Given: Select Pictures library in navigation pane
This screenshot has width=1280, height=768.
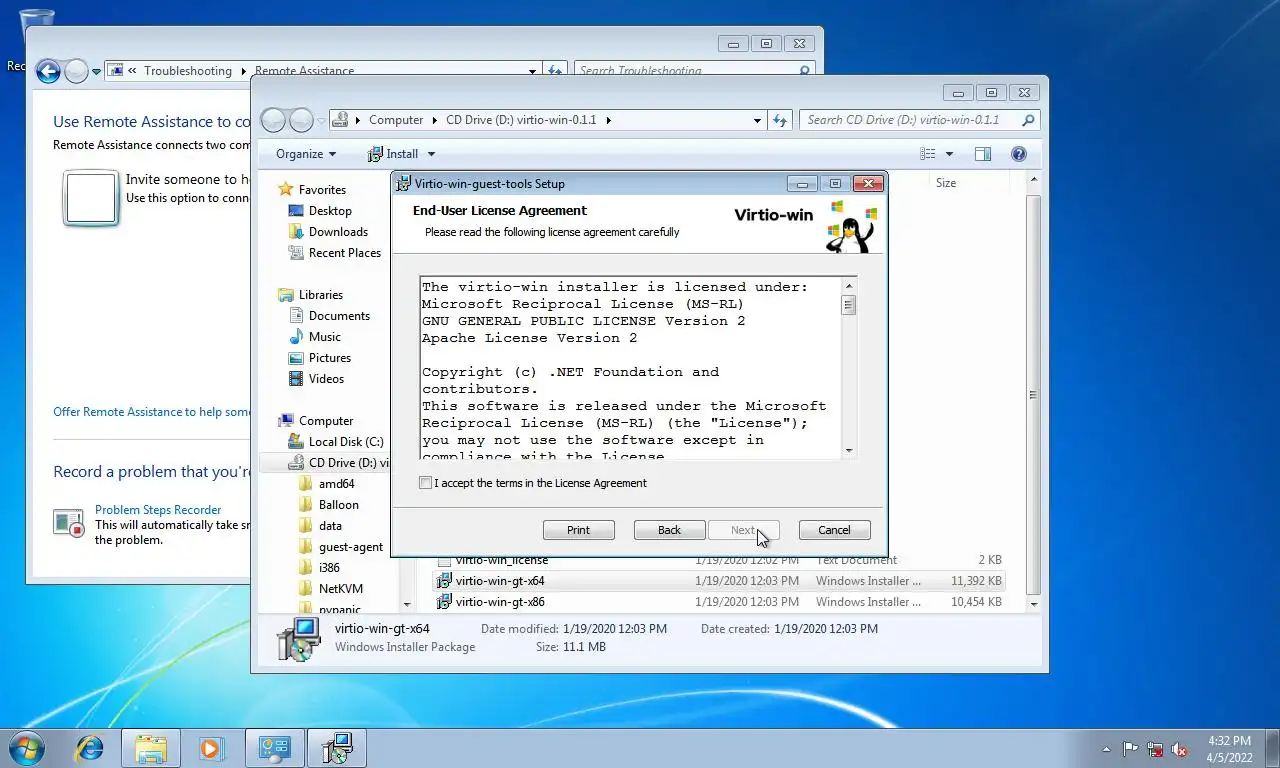Looking at the screenshot, I should pyautogui.click(x=330, y=358).
